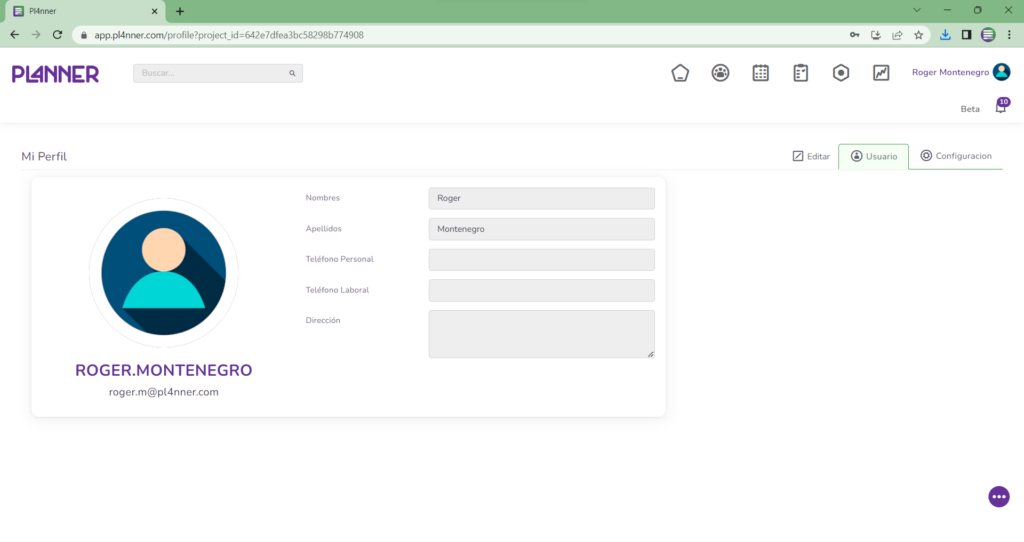The width and height of the screenshot is (1024, 542).
Task: Click the Editar button
Action: pos(811,157)
